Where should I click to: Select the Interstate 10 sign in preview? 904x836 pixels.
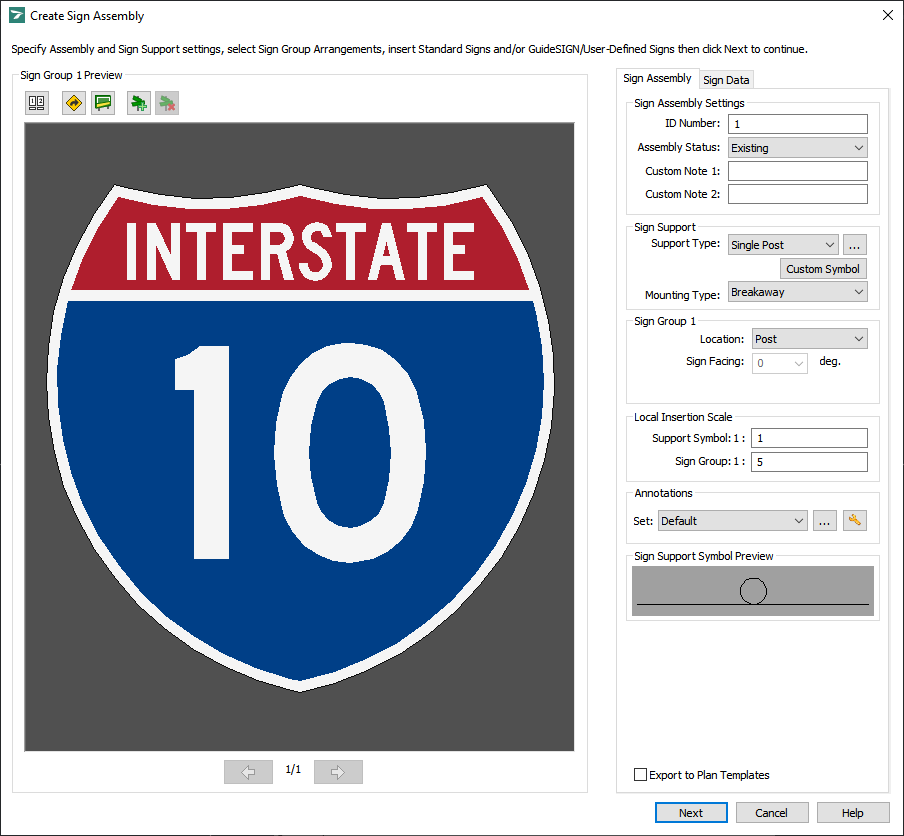tap(300, 437)
